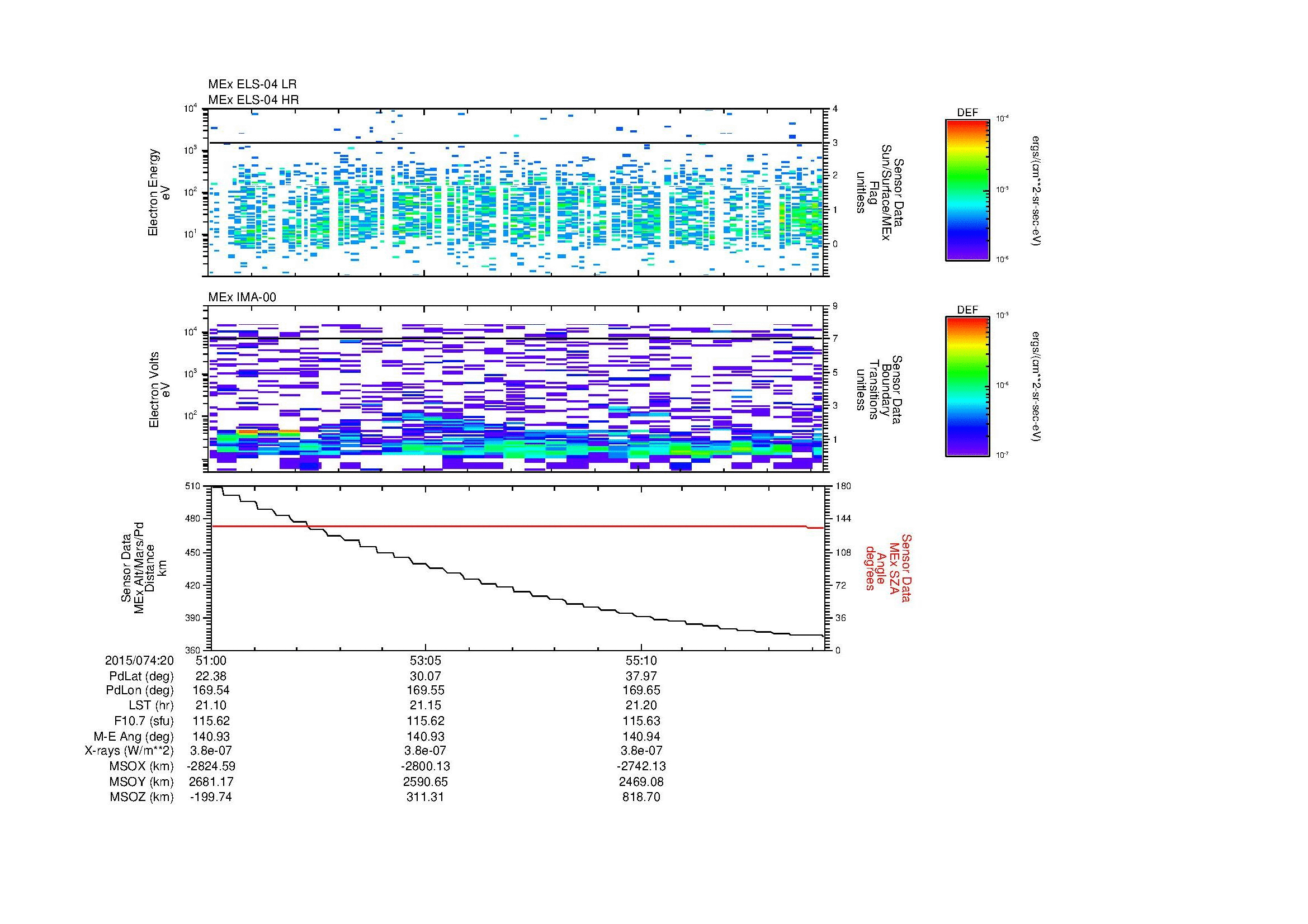This screenshot has width=1308, height=924.
Task: Click the LST (hr) row label
Action: pyautogui.click(x=151, y=705)
